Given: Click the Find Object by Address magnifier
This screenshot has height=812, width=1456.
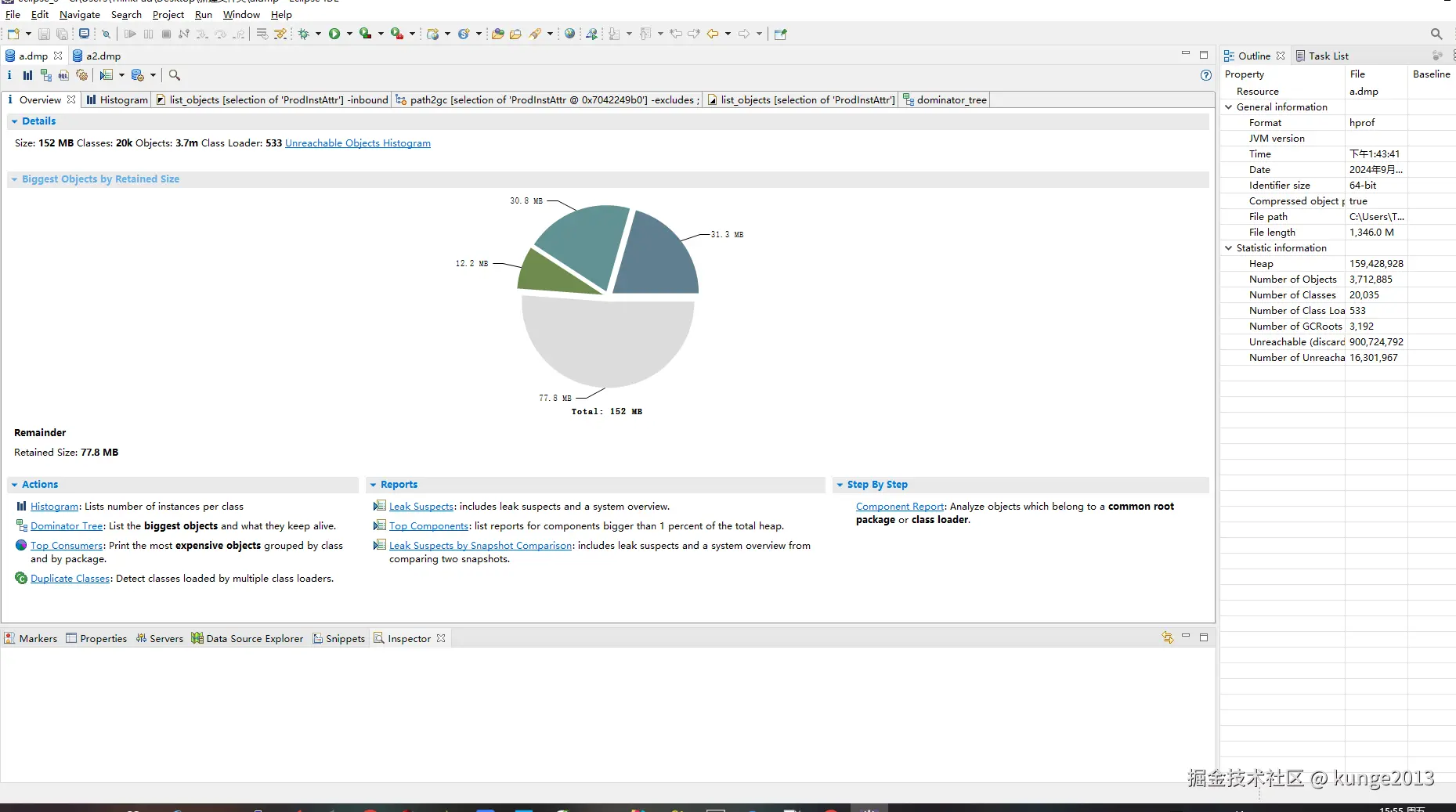Looking at the screenshot, I should coord(175,75).
